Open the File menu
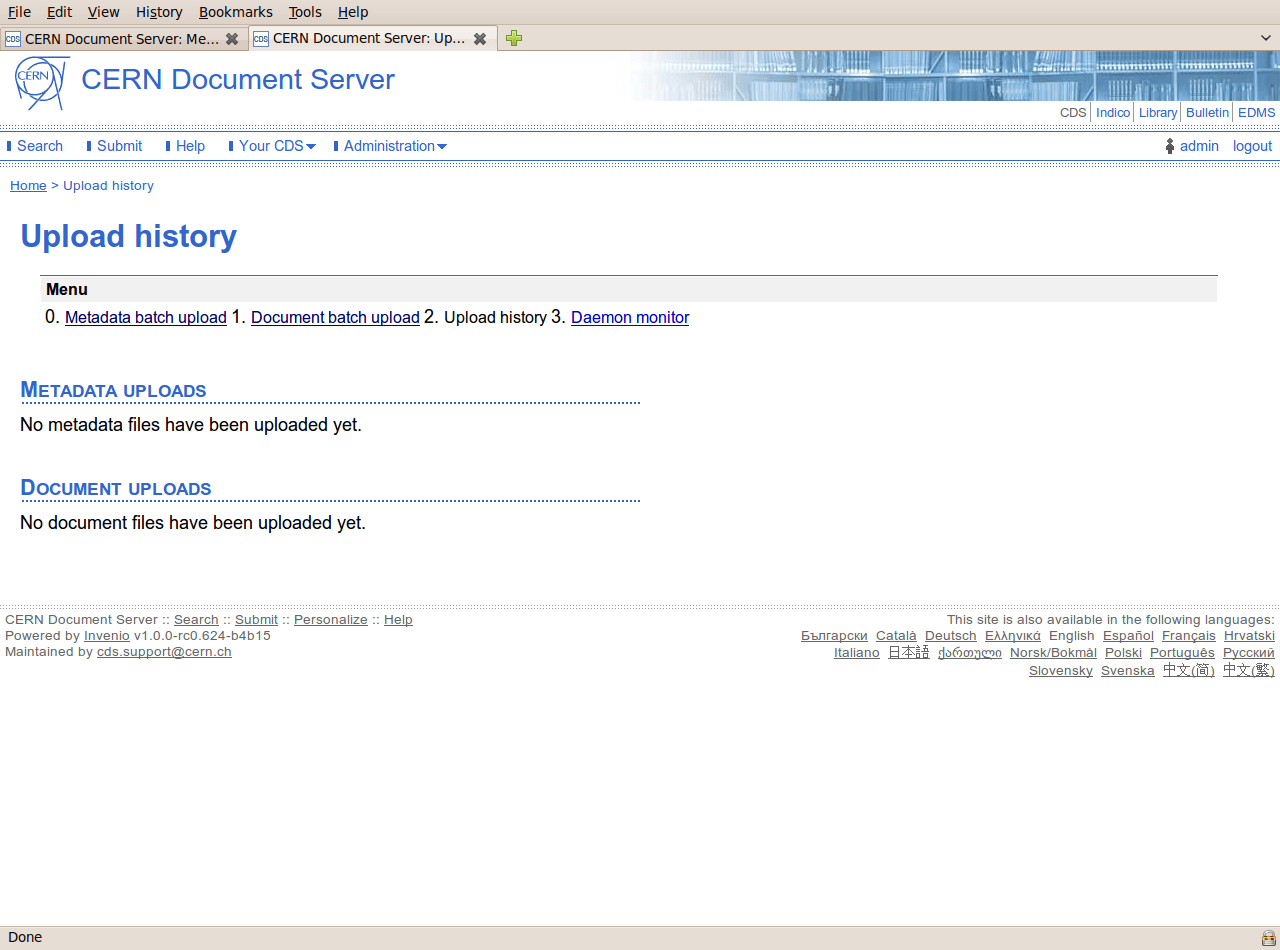Viewport: 1280px width, 950px height. pos(19,12)
